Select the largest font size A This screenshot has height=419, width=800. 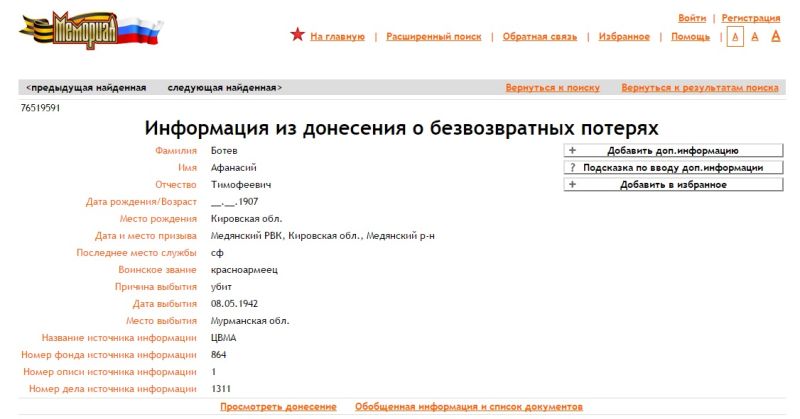pyautogui.click(x=775, y=36)
